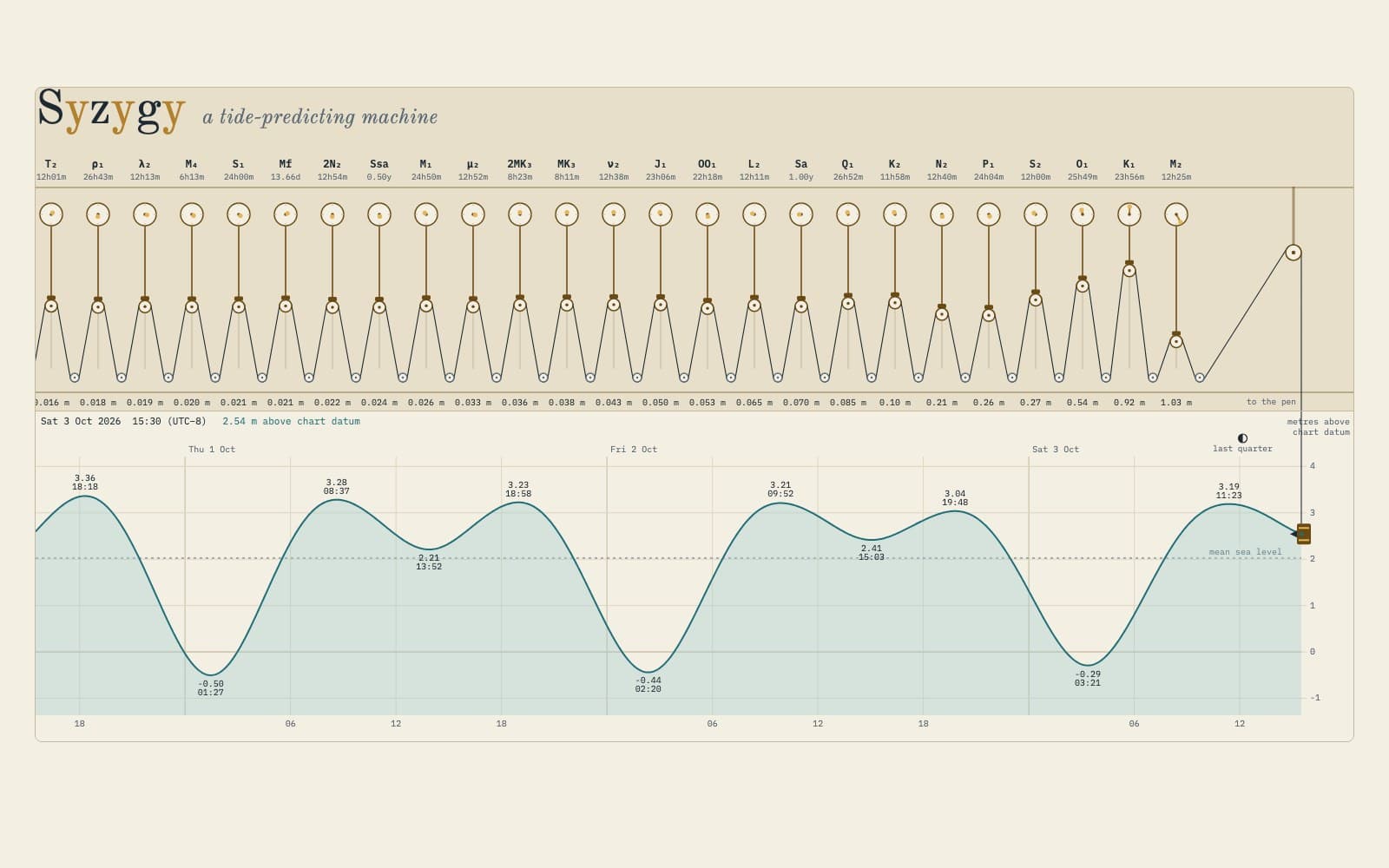Click the 3.28 high tide label at 08:37
Screen dimensions: 1389x868
[x=337, y=487]
